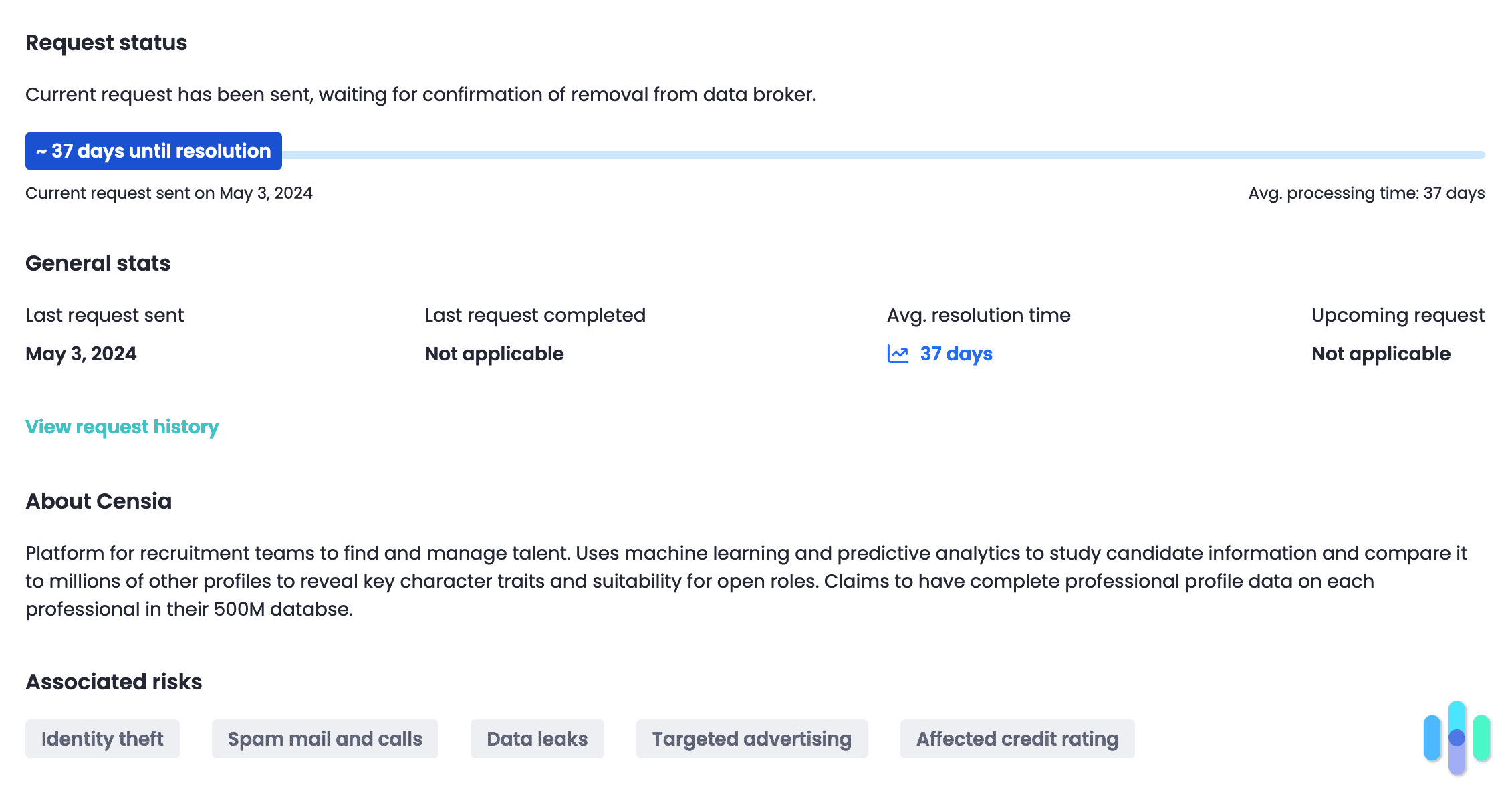This screenshot has height=797, width=1512.
Task: Select the Identity theft risk tag
Action: pos(102,739)
